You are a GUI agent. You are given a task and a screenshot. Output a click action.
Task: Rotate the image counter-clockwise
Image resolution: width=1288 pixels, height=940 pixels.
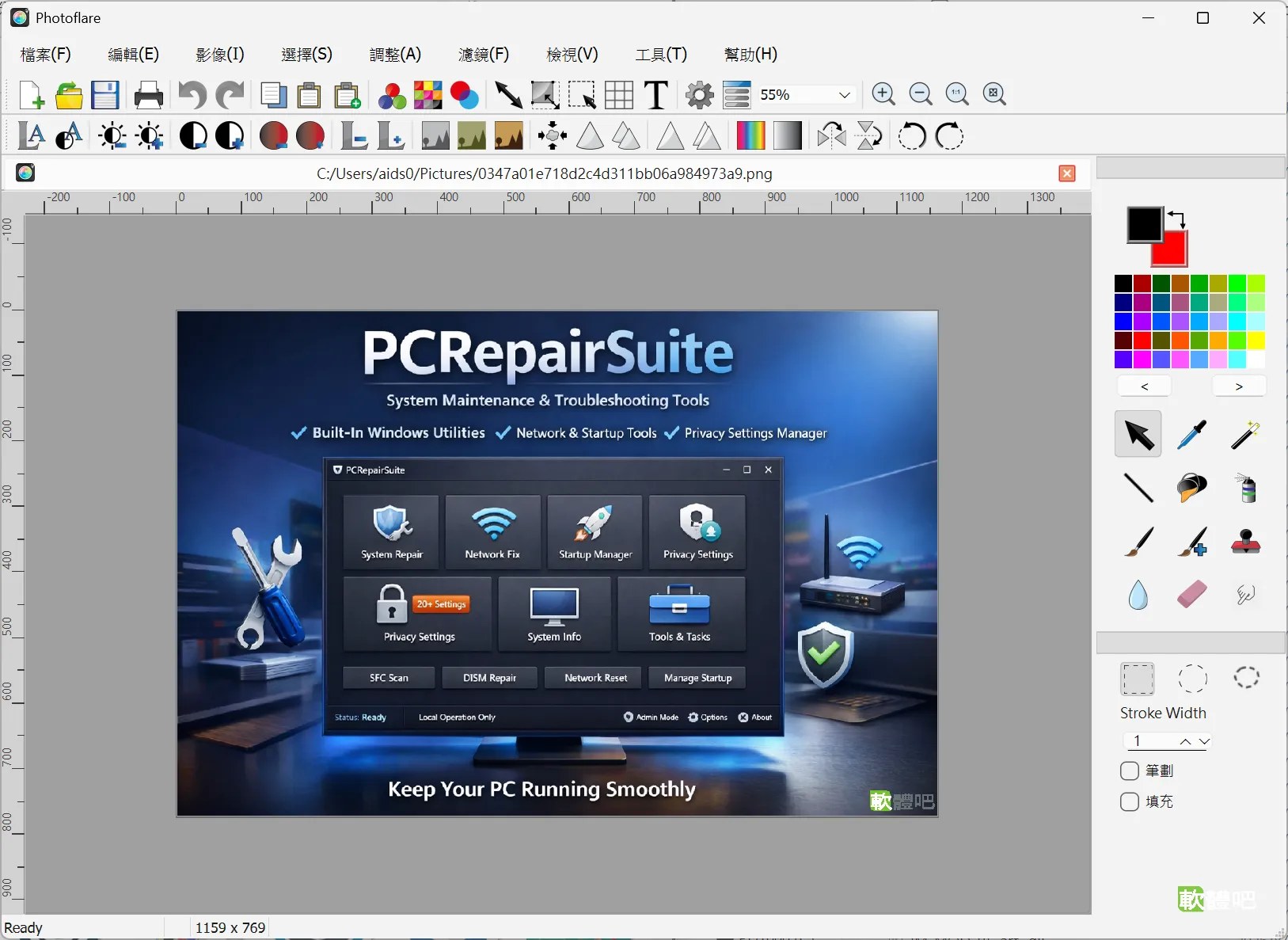coord(912,136)
